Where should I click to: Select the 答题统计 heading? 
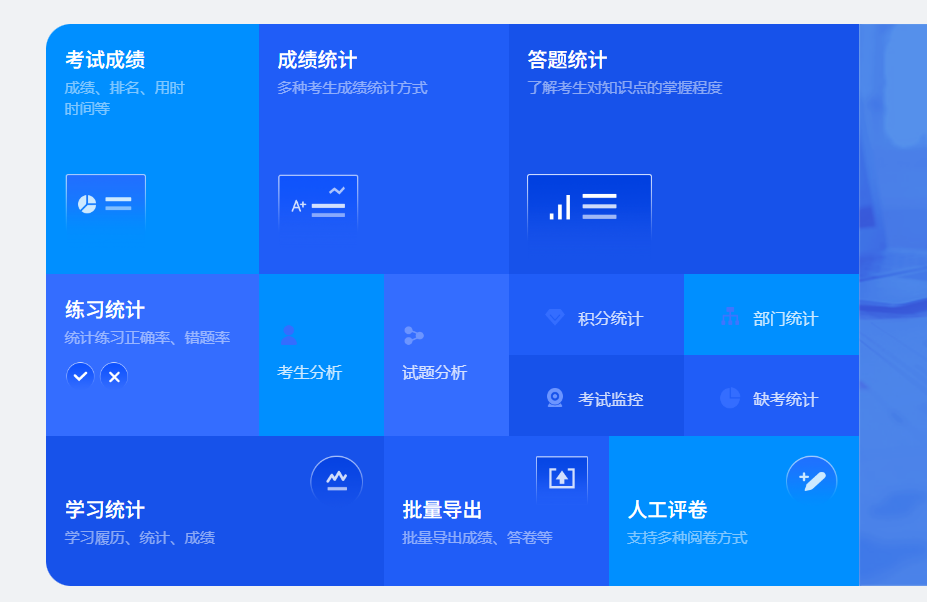point(567,60)
